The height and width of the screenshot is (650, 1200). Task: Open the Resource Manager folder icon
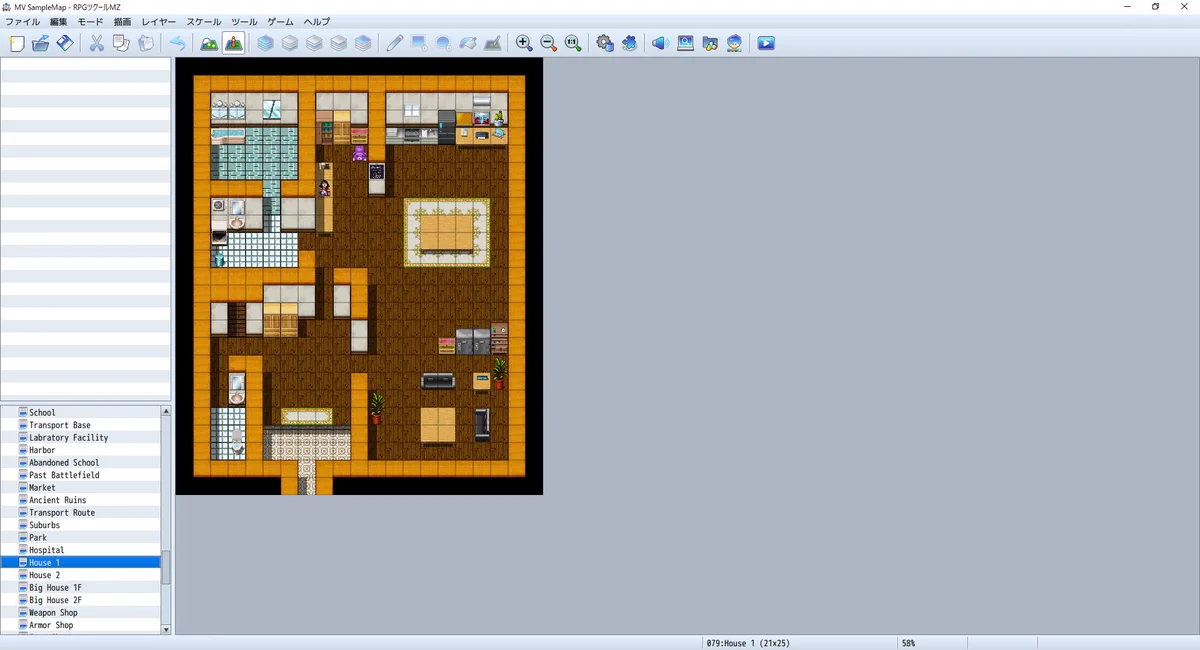pyautogui.click(x=710, y=43)
